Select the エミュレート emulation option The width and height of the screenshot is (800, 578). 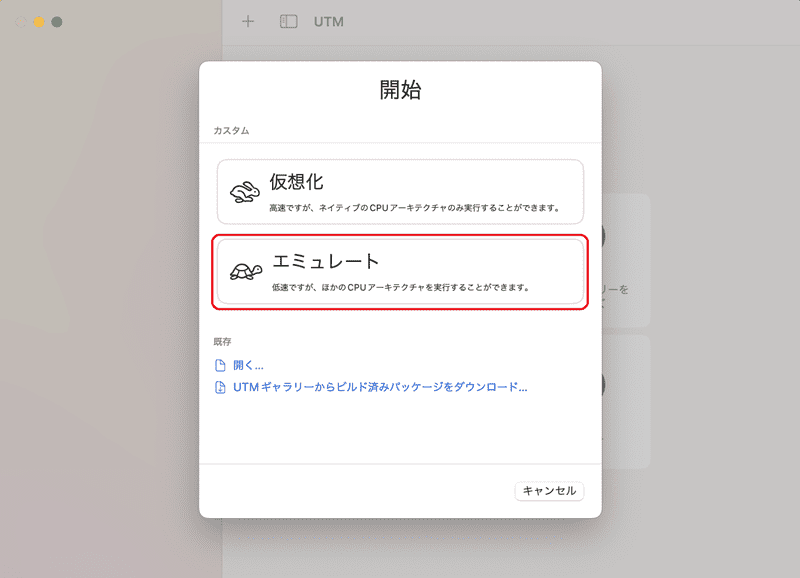400,271
